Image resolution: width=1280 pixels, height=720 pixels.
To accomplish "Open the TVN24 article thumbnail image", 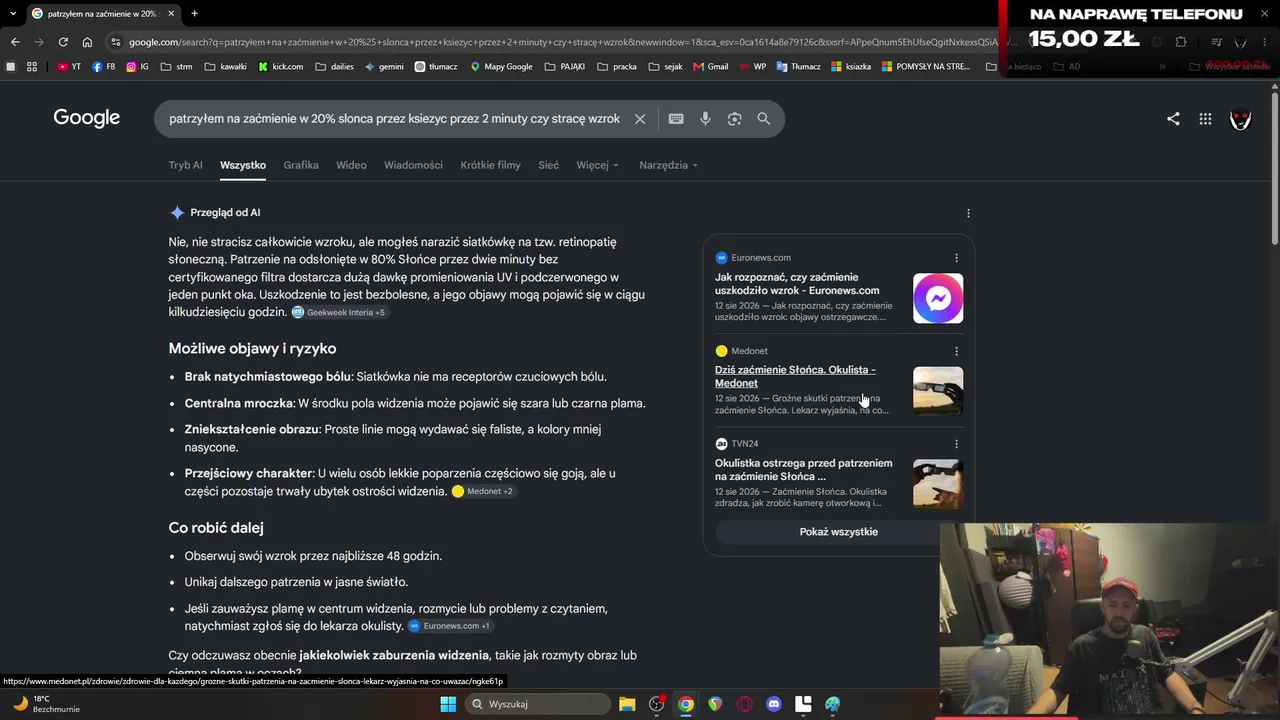I will point(938,484).
